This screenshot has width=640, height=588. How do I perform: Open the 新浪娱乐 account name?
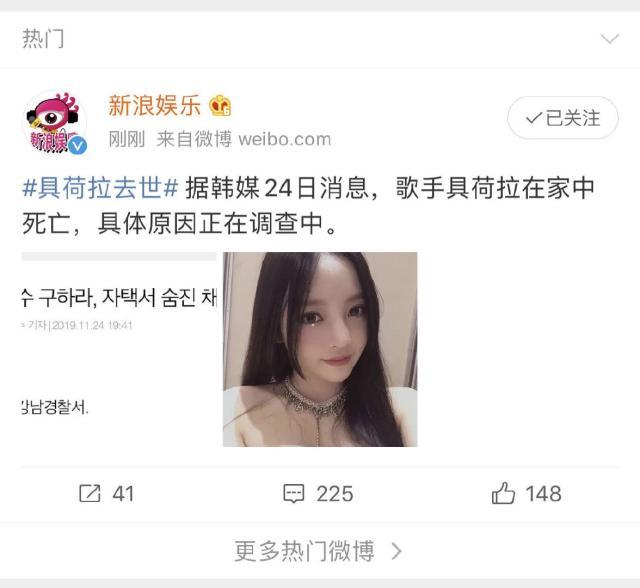tap(155, 105)
